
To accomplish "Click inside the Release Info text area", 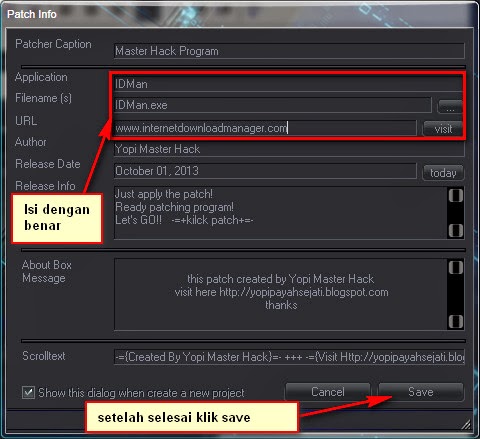I will [281, 213].
